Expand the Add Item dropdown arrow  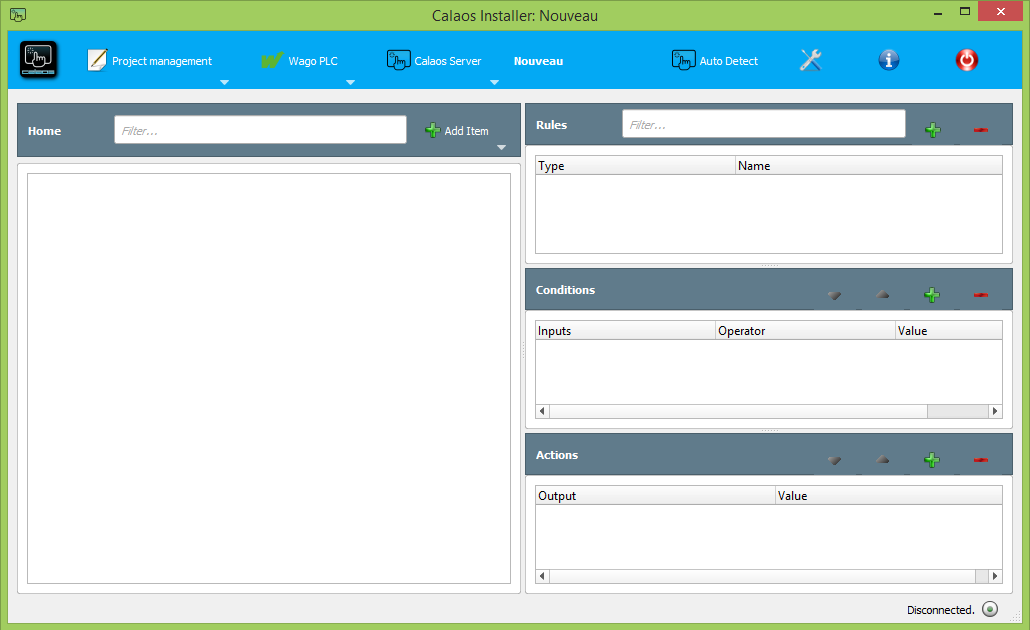point(501,147)
